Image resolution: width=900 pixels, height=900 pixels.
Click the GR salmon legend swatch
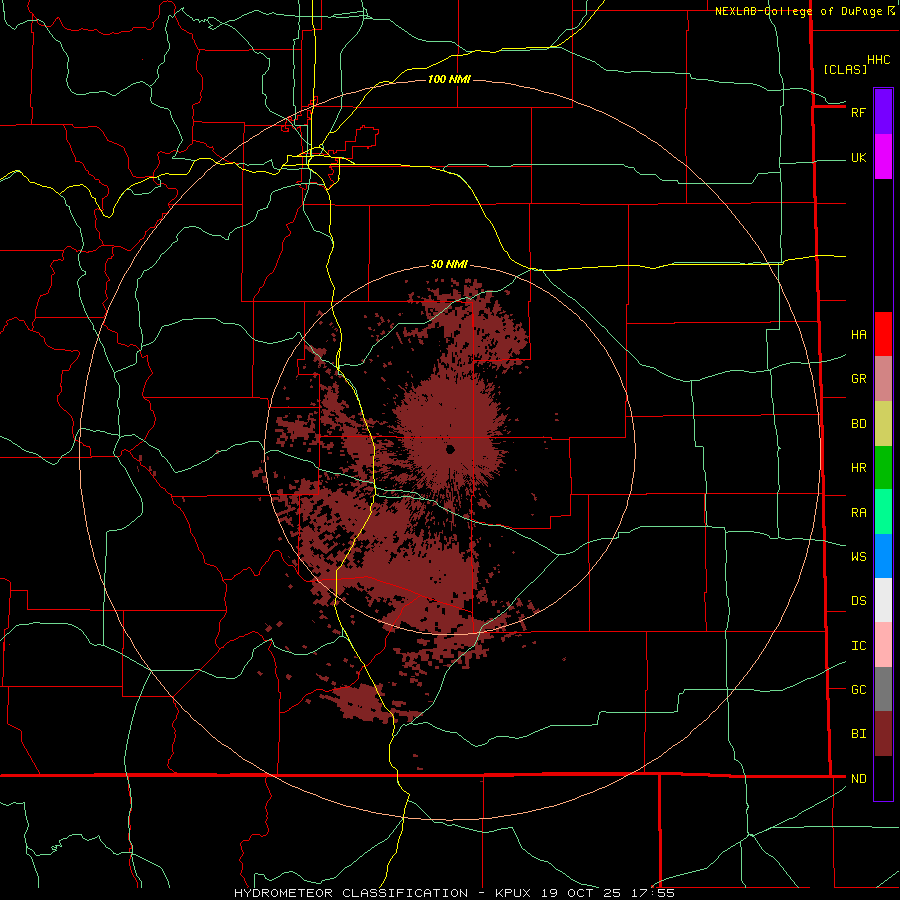[x=883, y=379]
